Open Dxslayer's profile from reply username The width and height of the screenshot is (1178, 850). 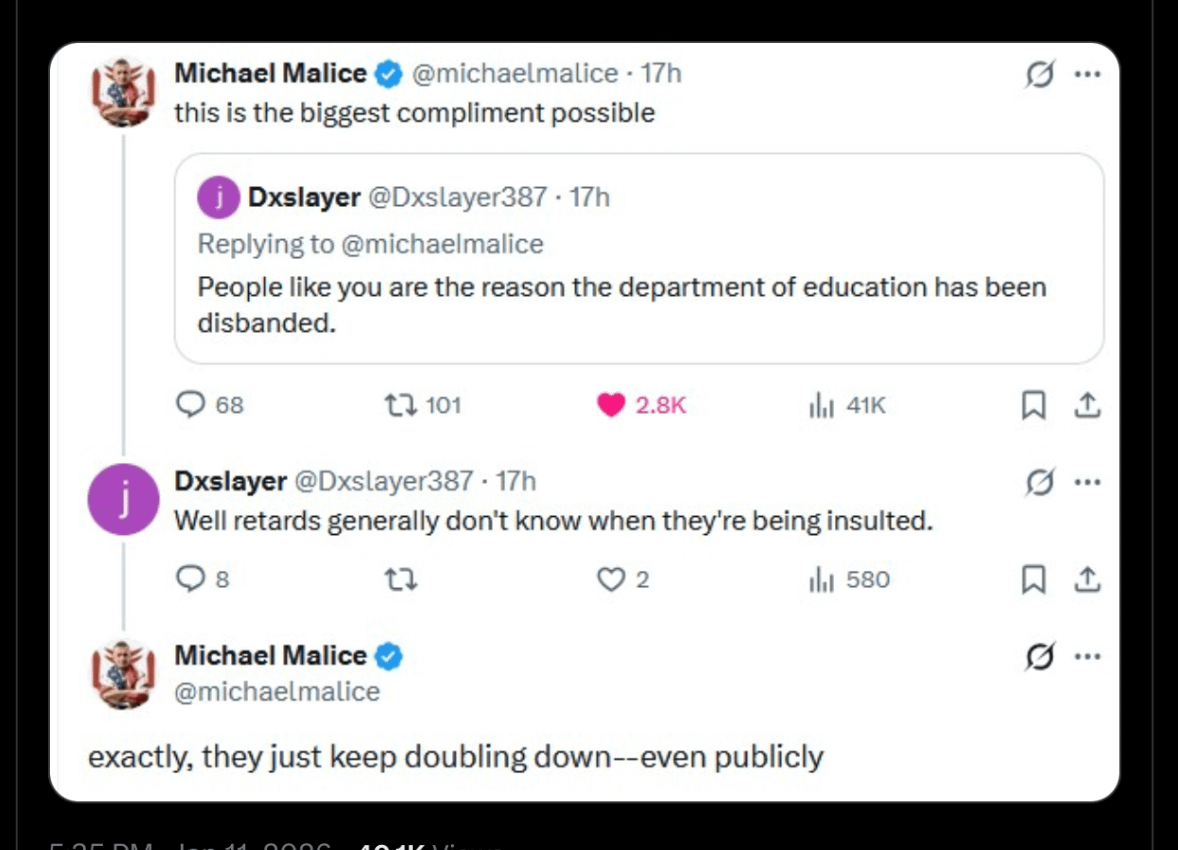pos(230,481)
